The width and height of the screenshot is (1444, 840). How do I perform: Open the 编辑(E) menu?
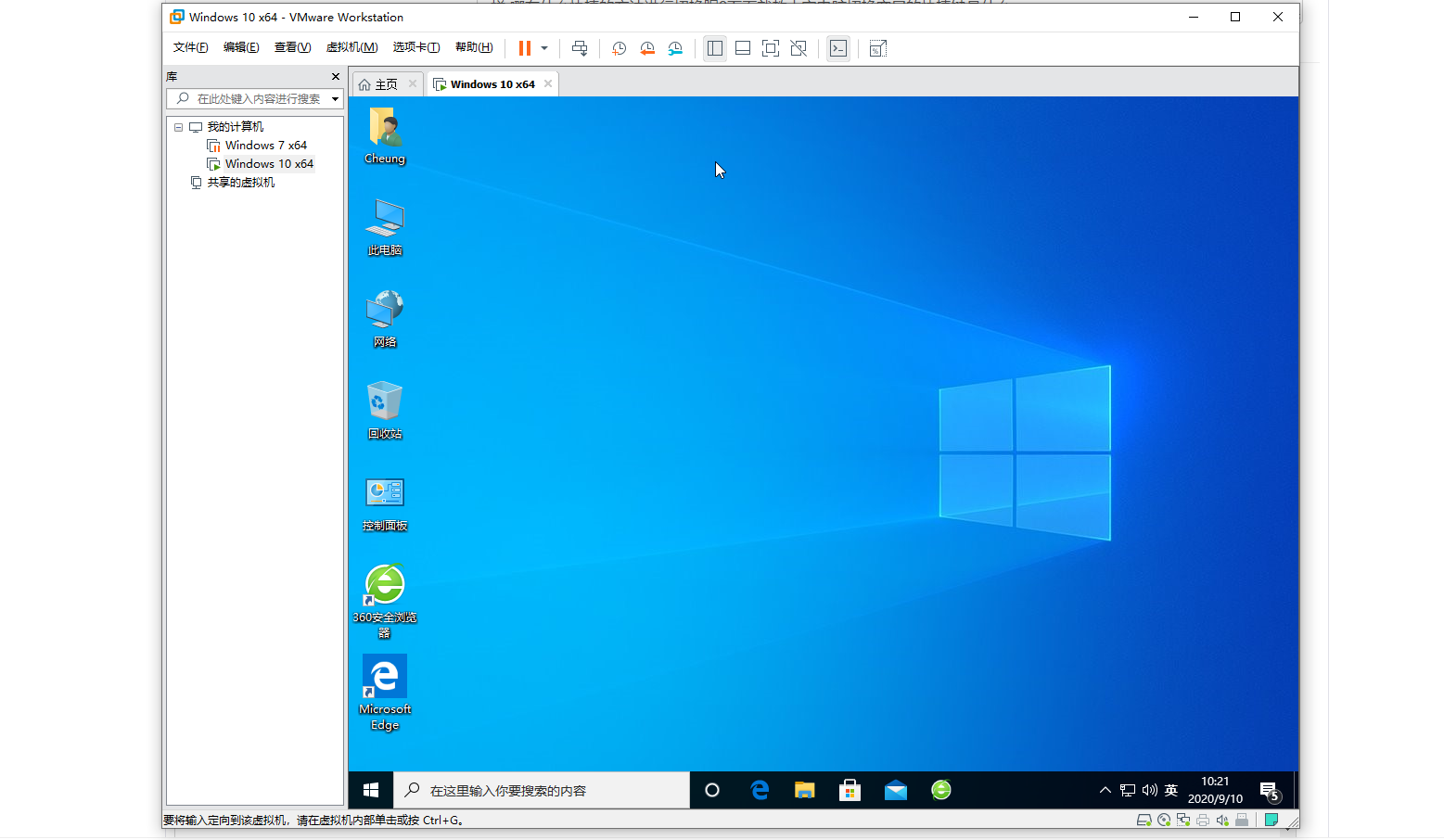(x=241, y=47)
